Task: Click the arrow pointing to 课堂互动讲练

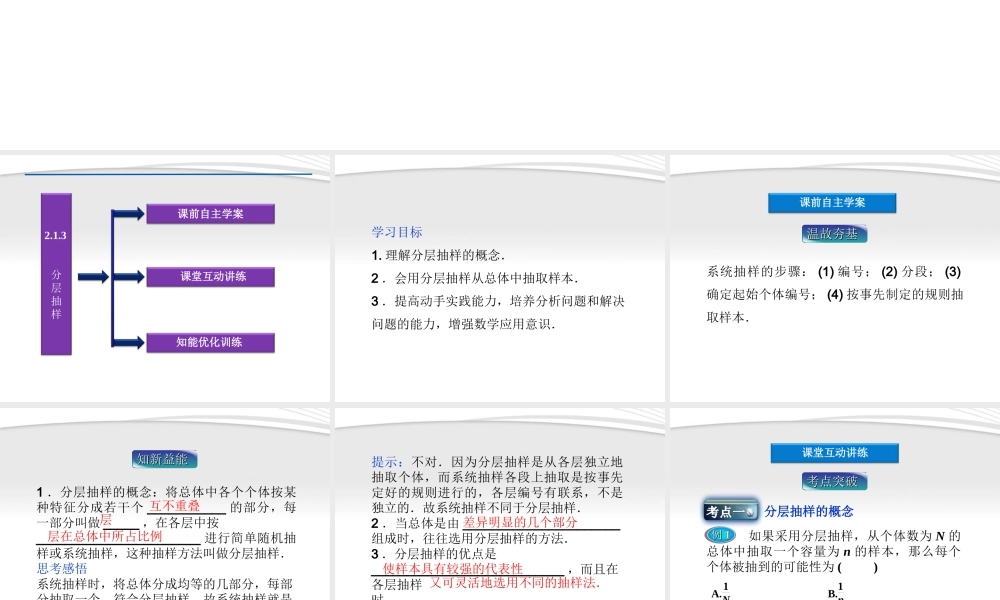Action: point(128,277)
